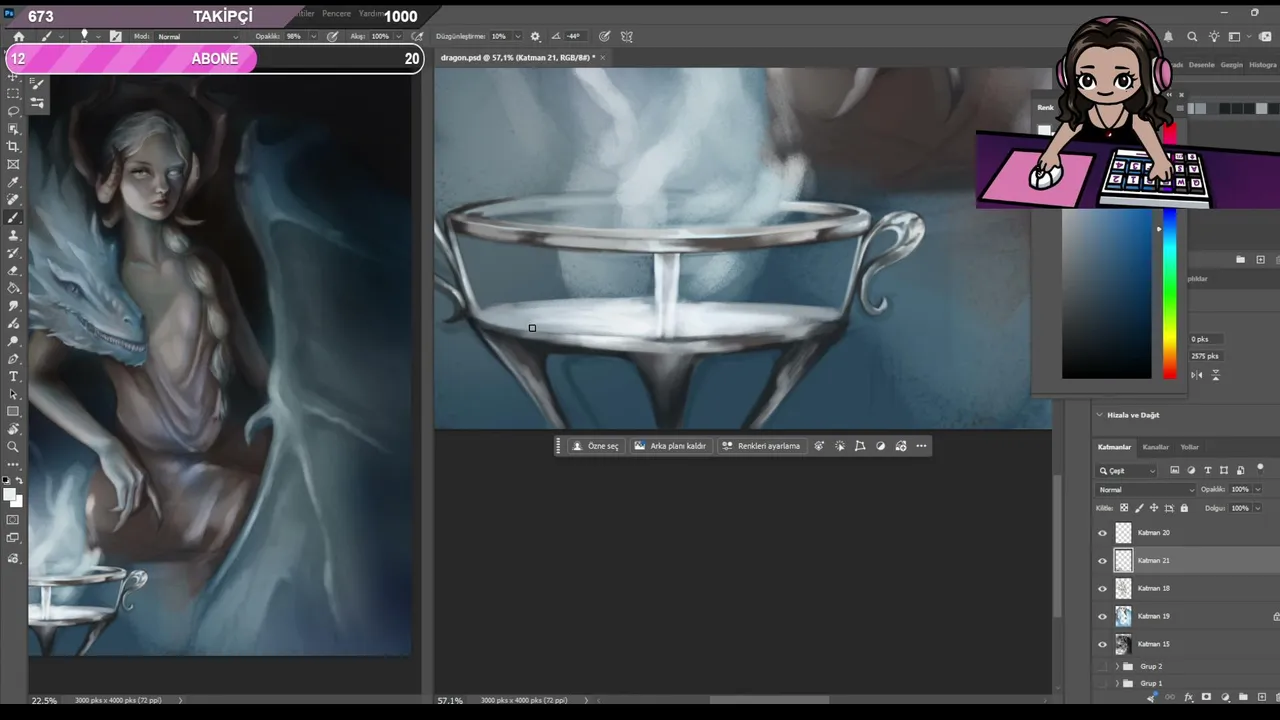Click Arka planı kaldır button

tap(670, 446)
